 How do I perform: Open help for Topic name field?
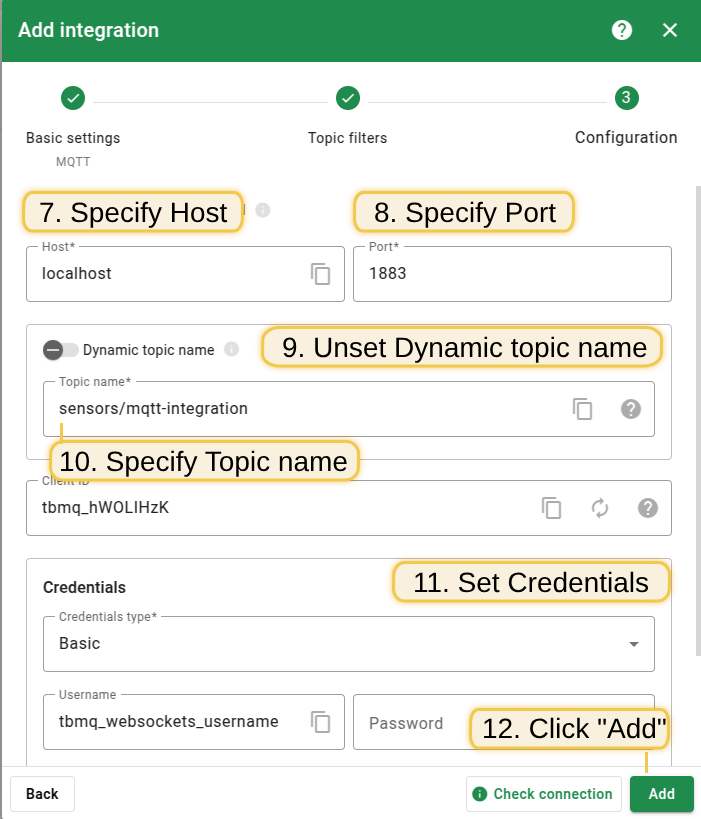(x=630, y=408)
